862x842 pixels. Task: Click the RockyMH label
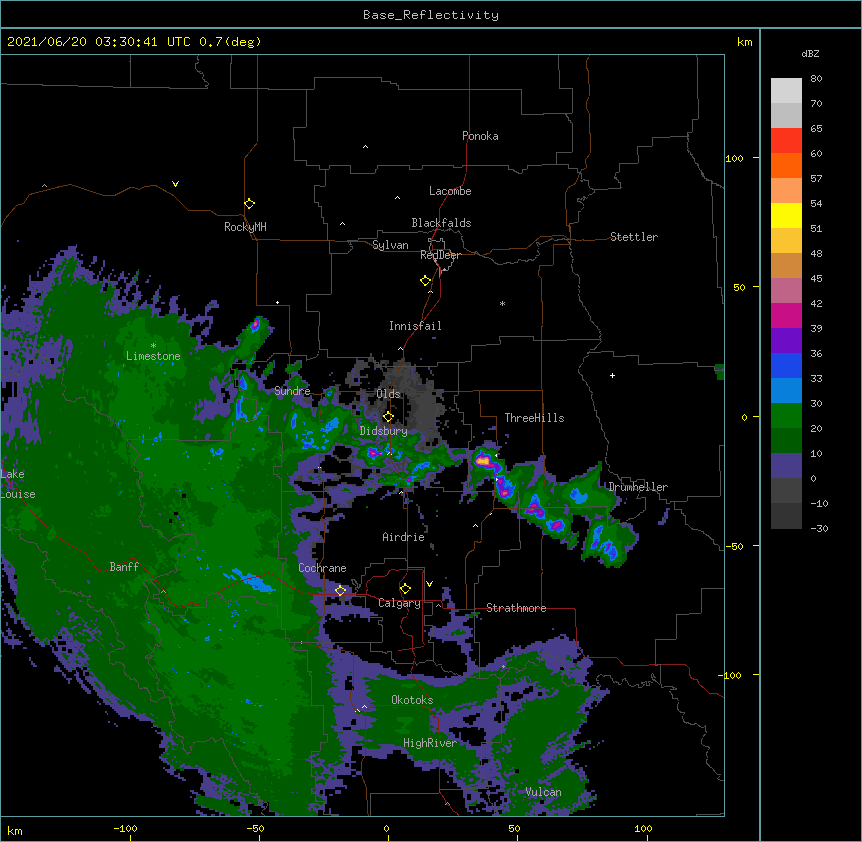[245, 227]
